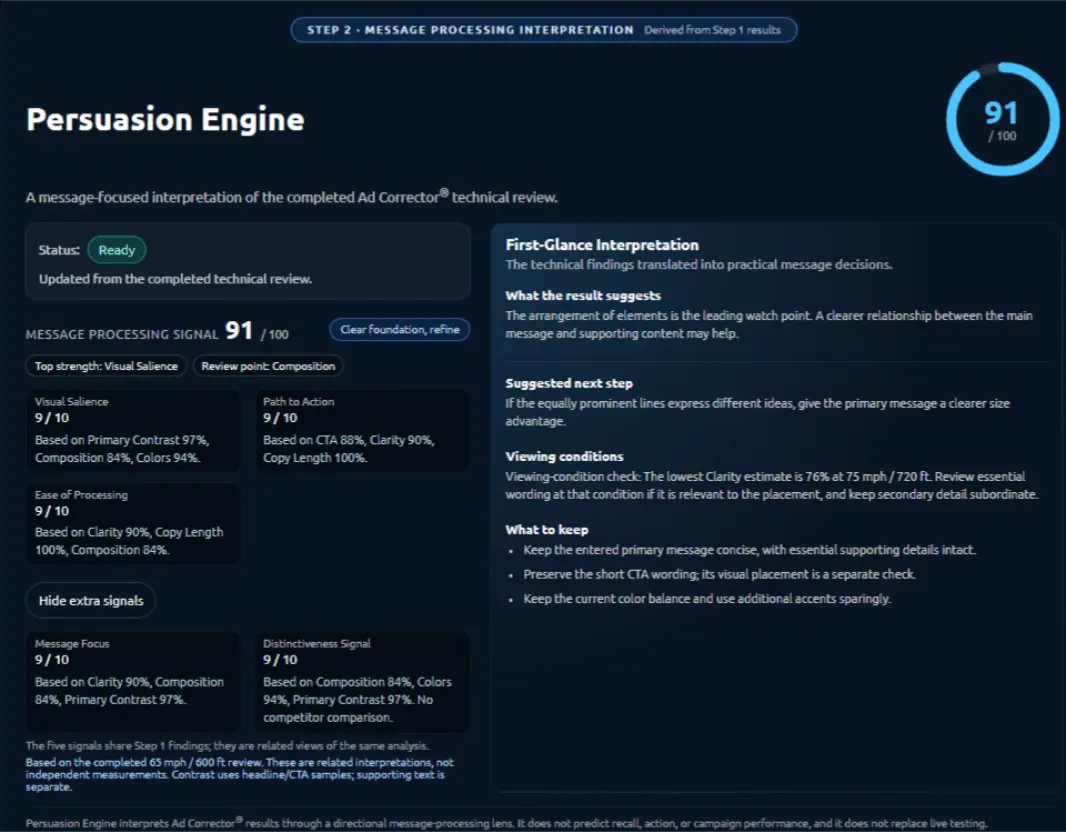This screenshot has width=1066, height=832.
Task: Click the First-Glance Interpretation heading
Action: point(602,245)
